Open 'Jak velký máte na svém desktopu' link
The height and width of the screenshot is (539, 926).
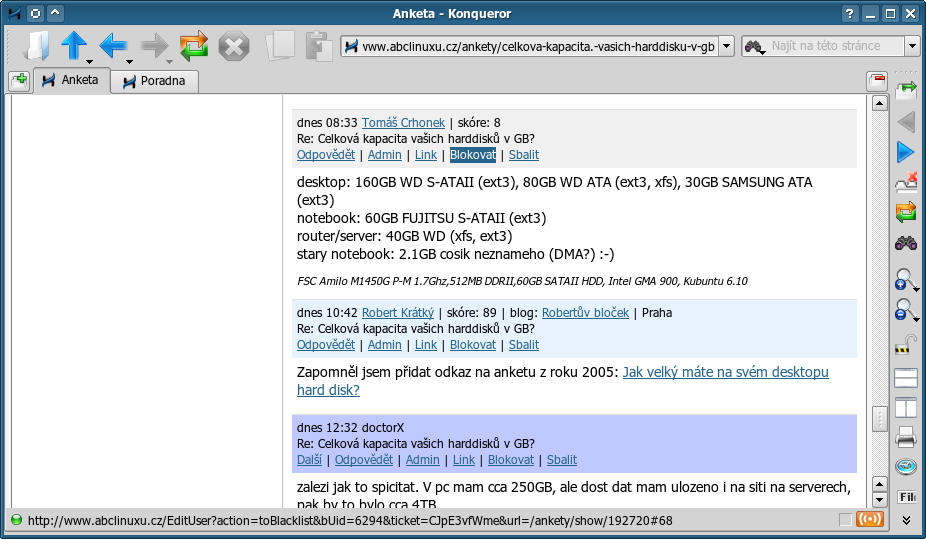(x=726, y=373)
